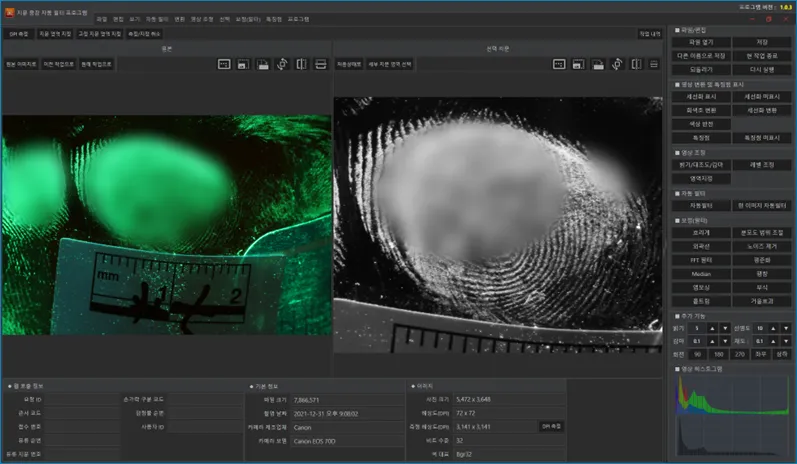Viewport: 797px width, 464px height.
Task: Click the vertical flip icon in the 선택 지문 pane
Action: point(654,64)
